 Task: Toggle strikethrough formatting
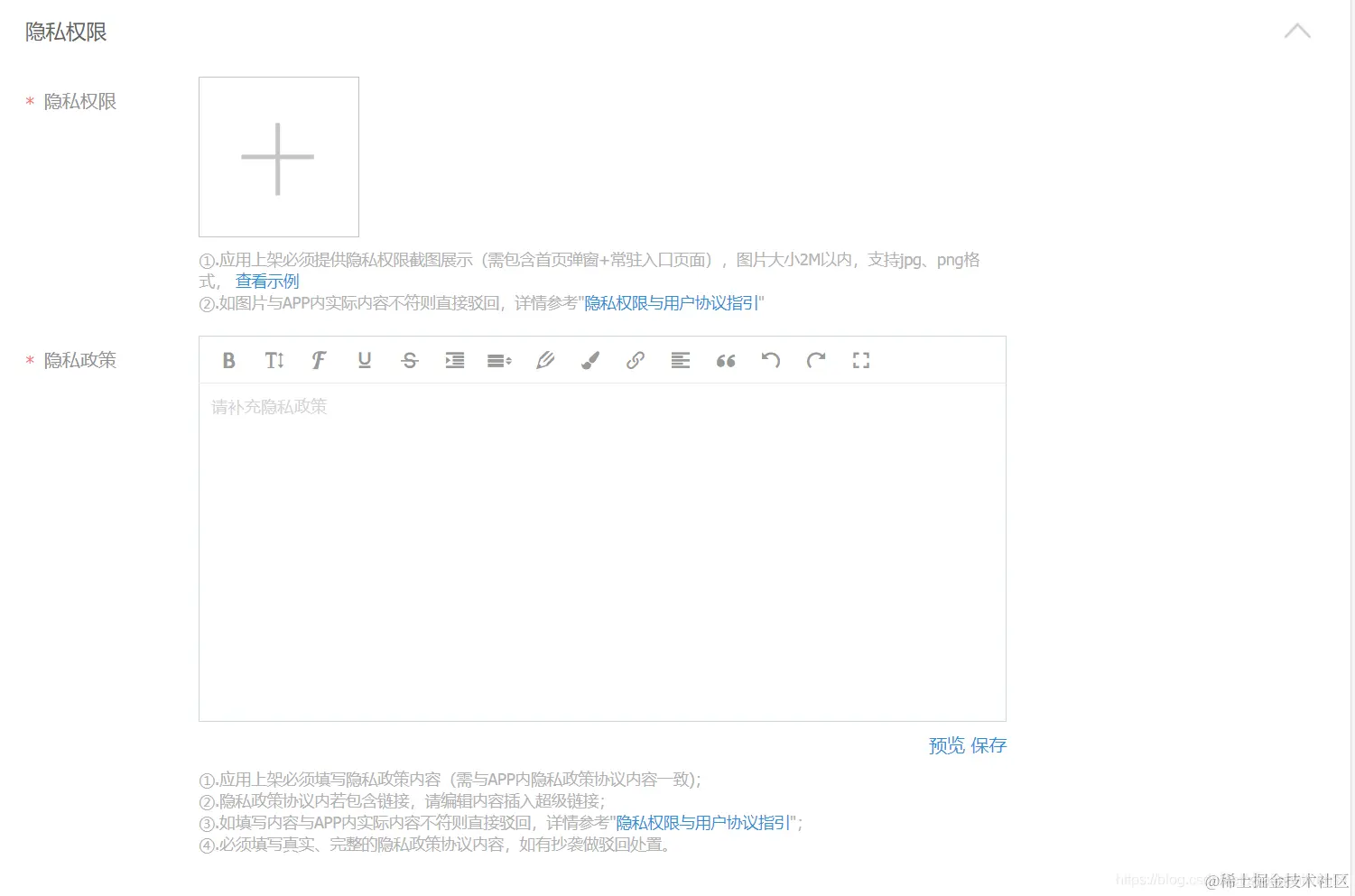(409, 360)
